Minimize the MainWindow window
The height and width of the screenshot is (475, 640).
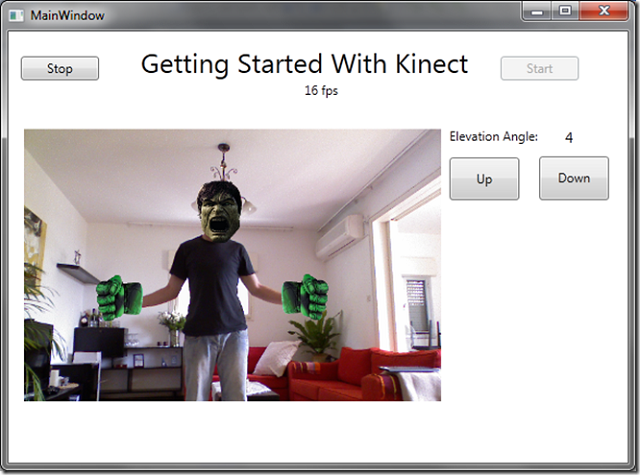point(537,11)
